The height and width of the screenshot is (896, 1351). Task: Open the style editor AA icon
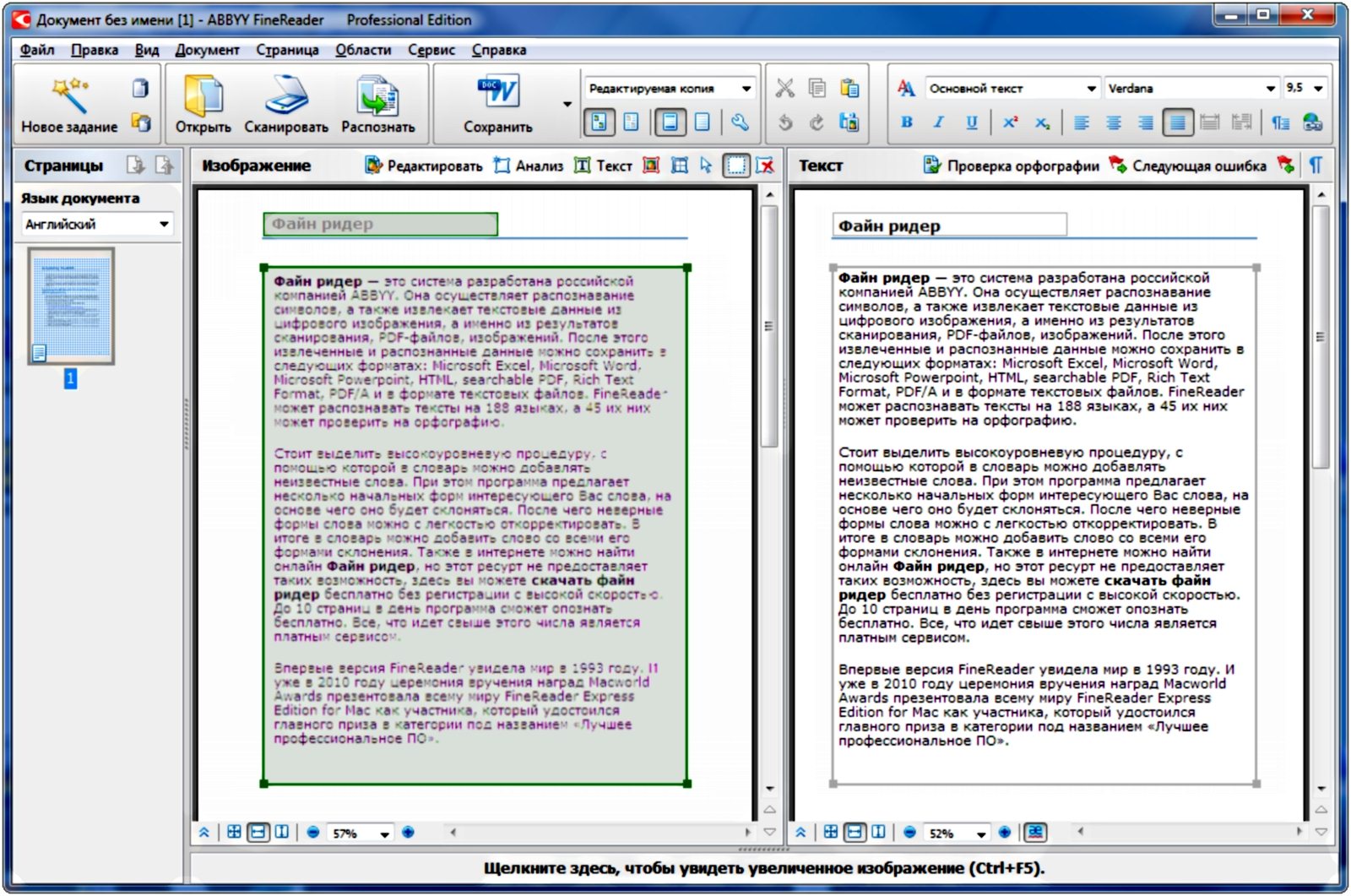906,88
